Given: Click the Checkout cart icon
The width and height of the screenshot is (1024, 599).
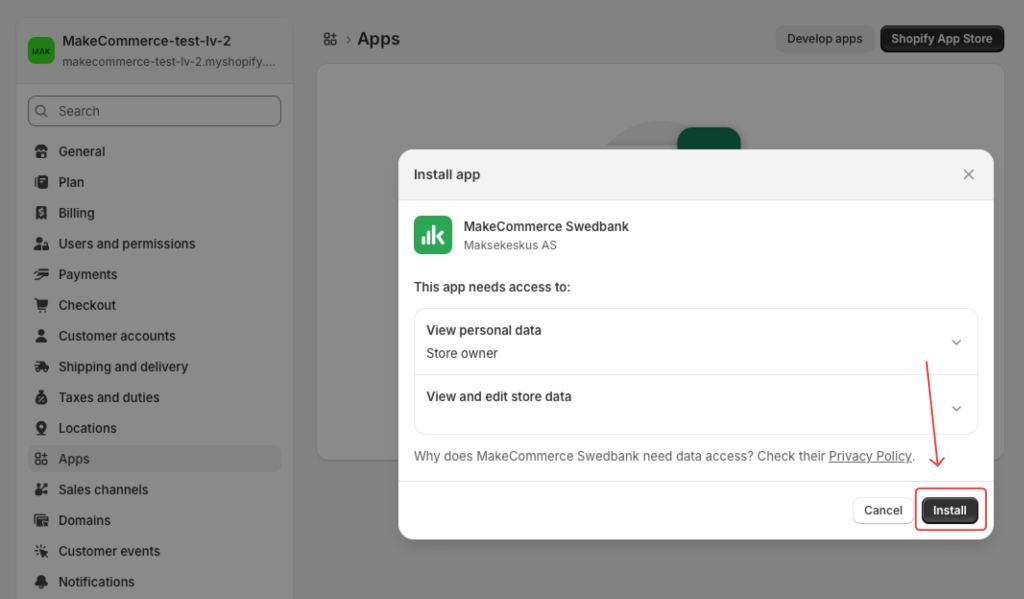Looking at the screenshot, I should coord(41,305).
